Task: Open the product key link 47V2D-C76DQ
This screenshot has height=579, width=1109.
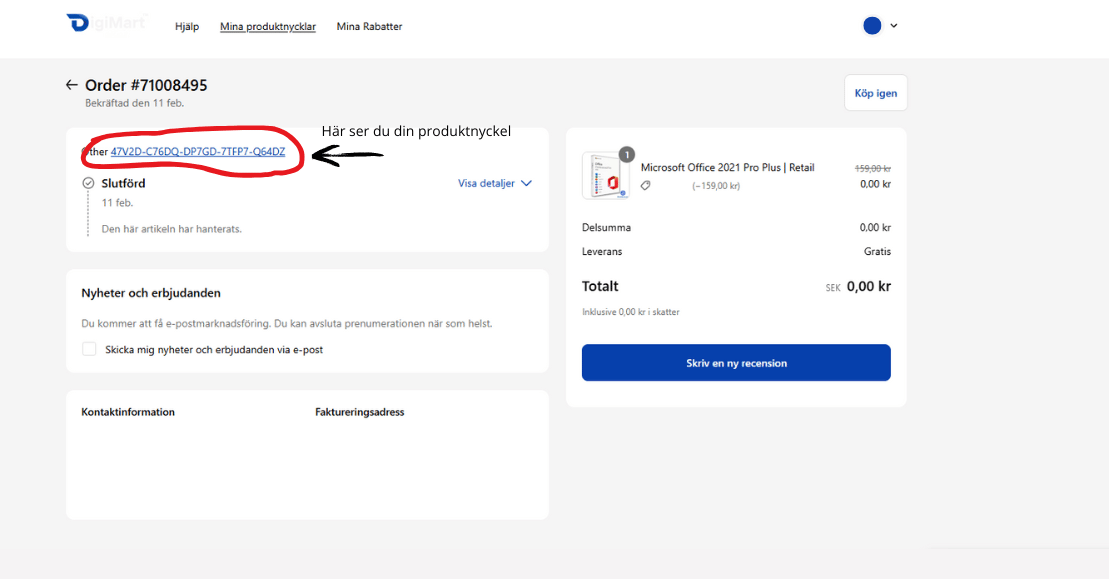Action: (x=198, y=151)
